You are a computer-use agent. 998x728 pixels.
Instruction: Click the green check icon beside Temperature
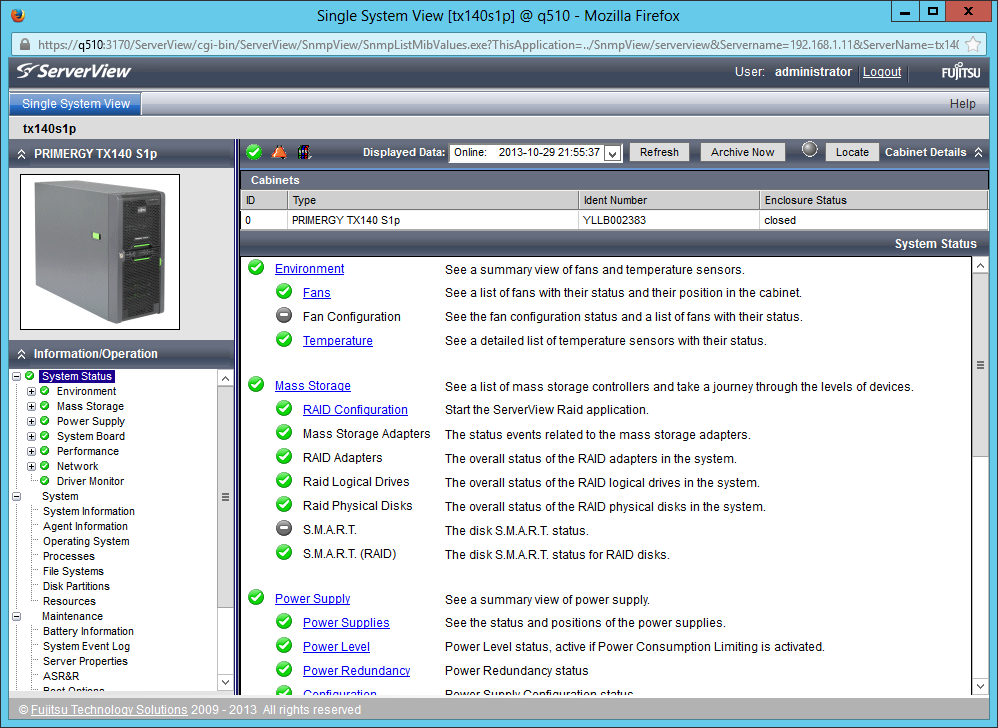click(284, 339)
